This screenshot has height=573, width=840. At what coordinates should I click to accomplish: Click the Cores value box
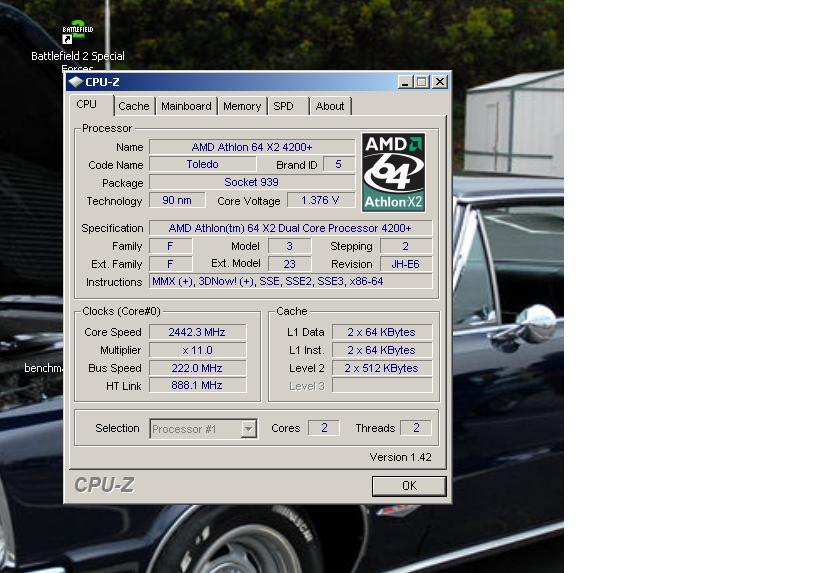[x=324, y=428]
